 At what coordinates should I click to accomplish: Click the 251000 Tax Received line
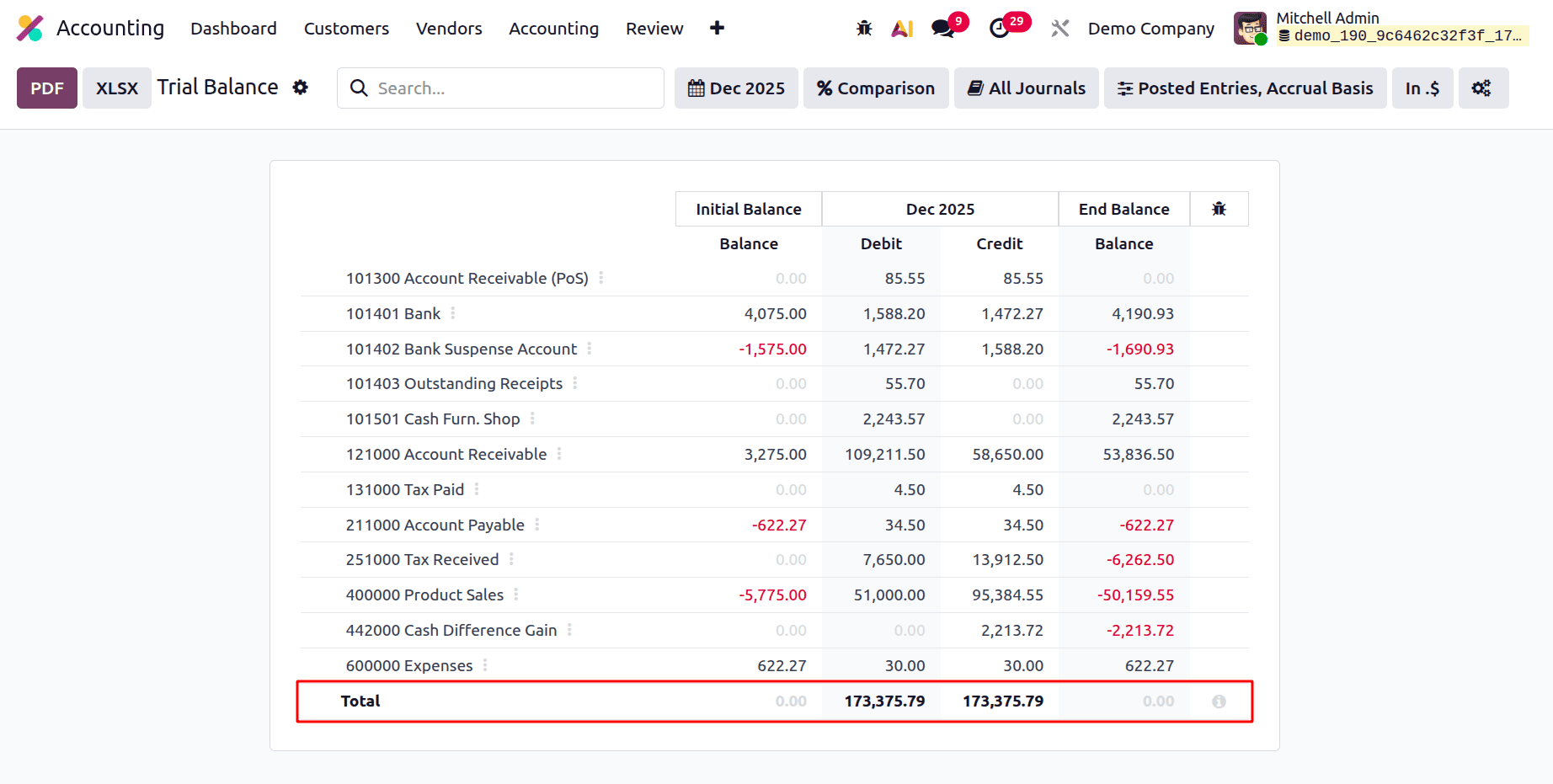click(x=422, y=559)
